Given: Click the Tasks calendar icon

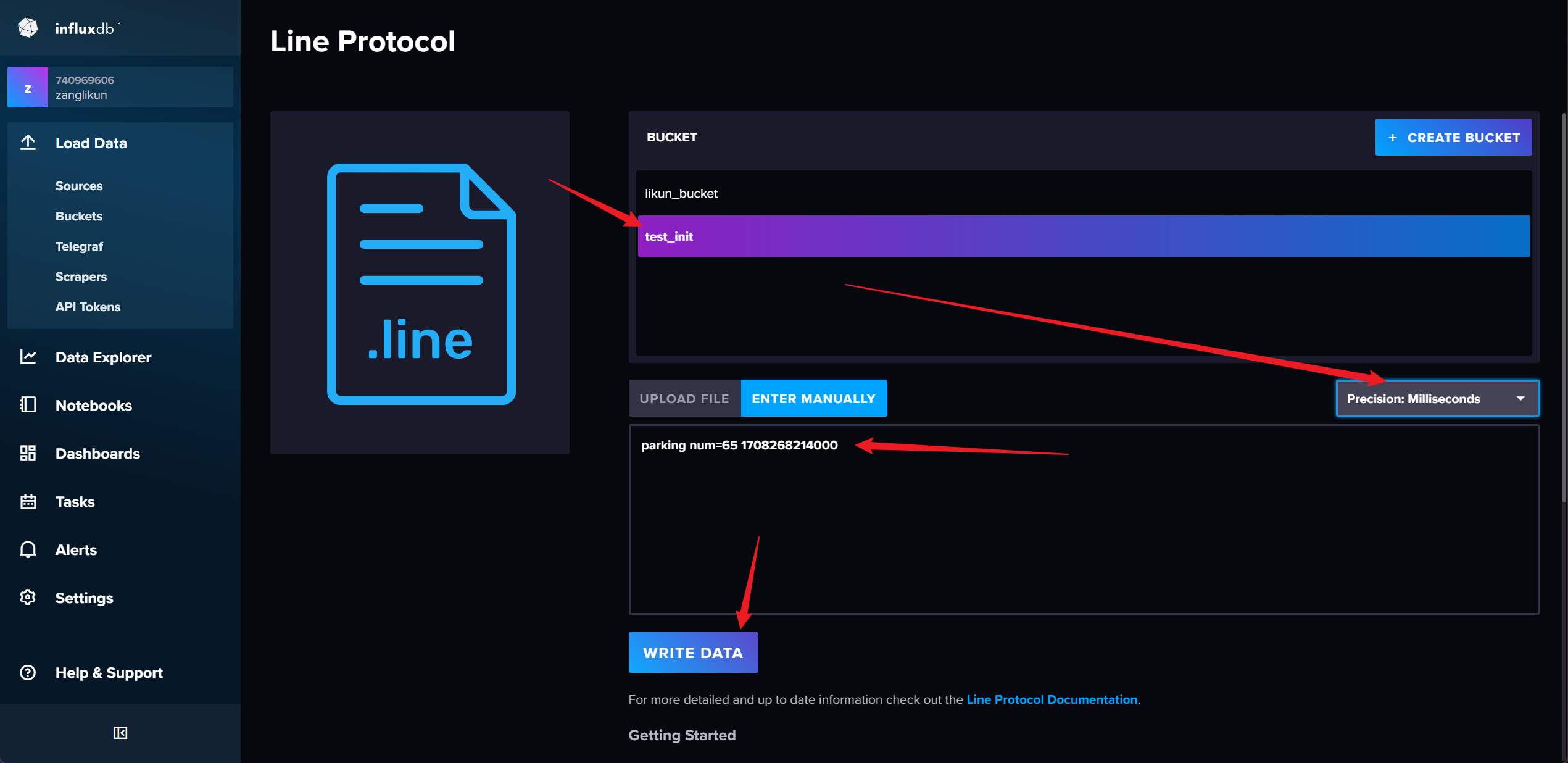Looking at the screenshot, I should pyautogui.click(x=28, y=501).
